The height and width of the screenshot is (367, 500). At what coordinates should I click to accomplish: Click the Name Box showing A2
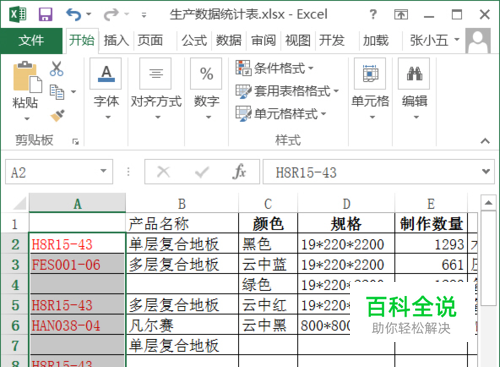pos(53,172)
